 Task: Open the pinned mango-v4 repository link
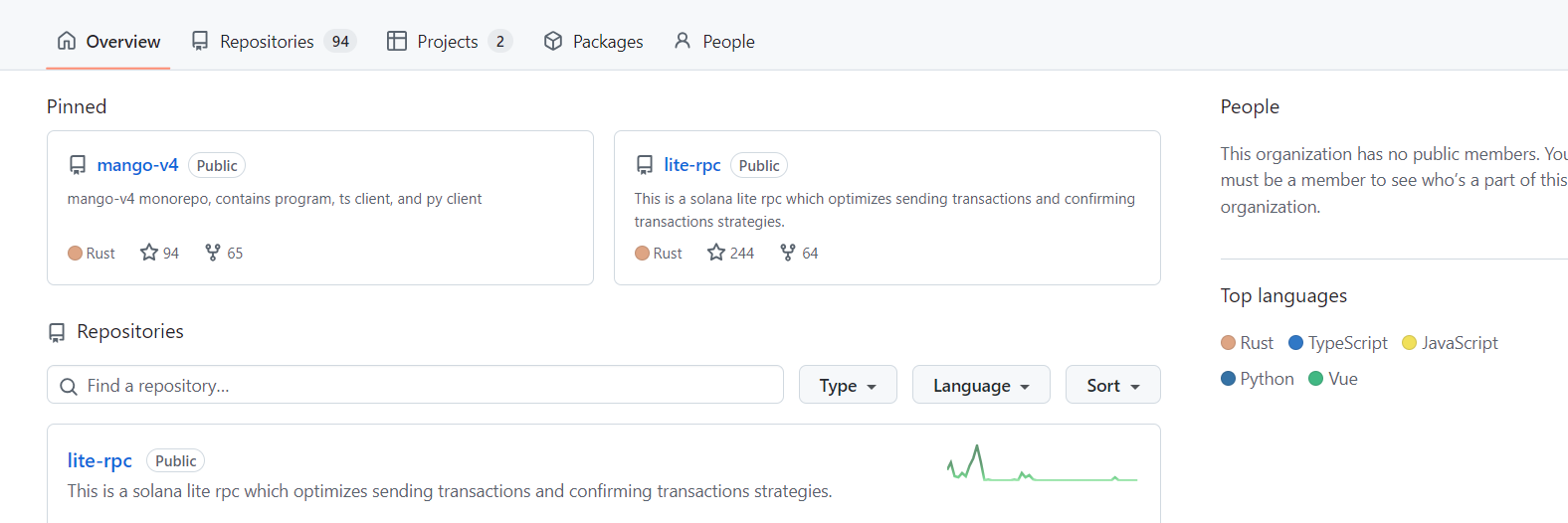tap(137, 165)
